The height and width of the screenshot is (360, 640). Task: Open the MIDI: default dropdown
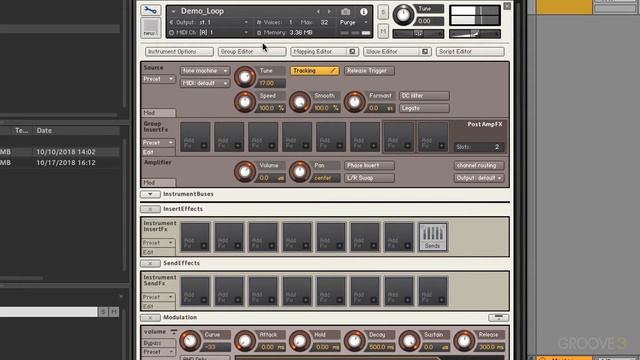pos(204,83)
